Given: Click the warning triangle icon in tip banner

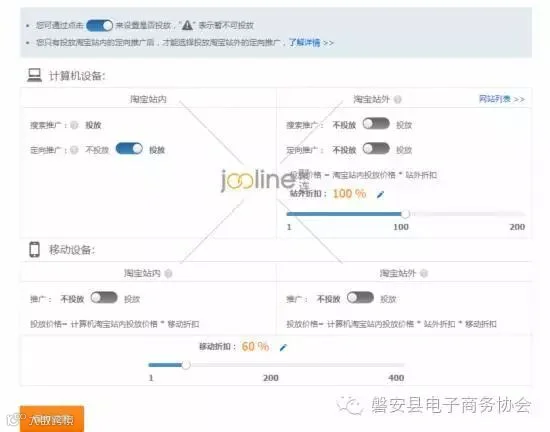Looking at the screenshot, I should click(187, 25).
